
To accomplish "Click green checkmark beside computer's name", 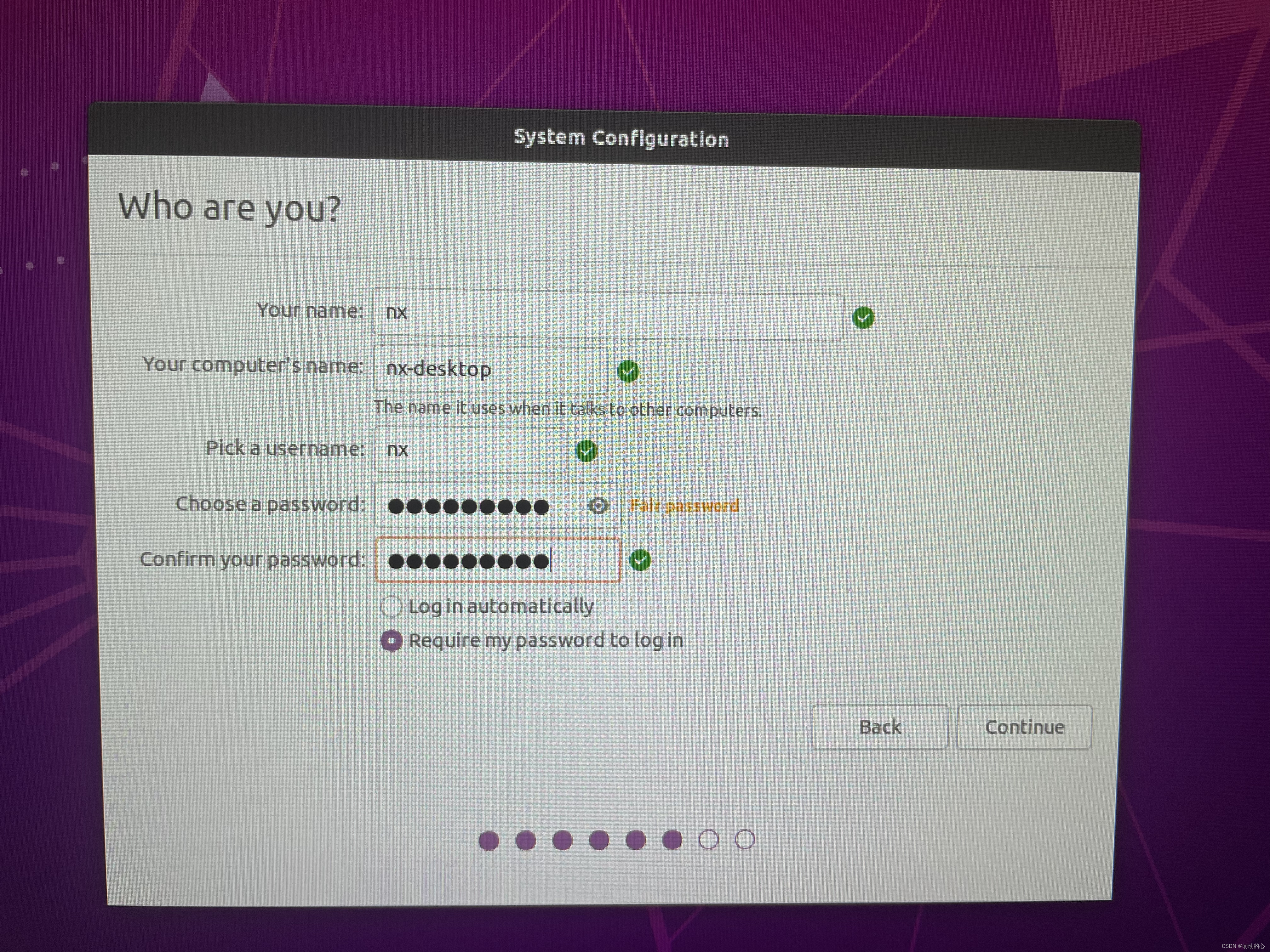I will pyautogui.click(x=628, y=371).
